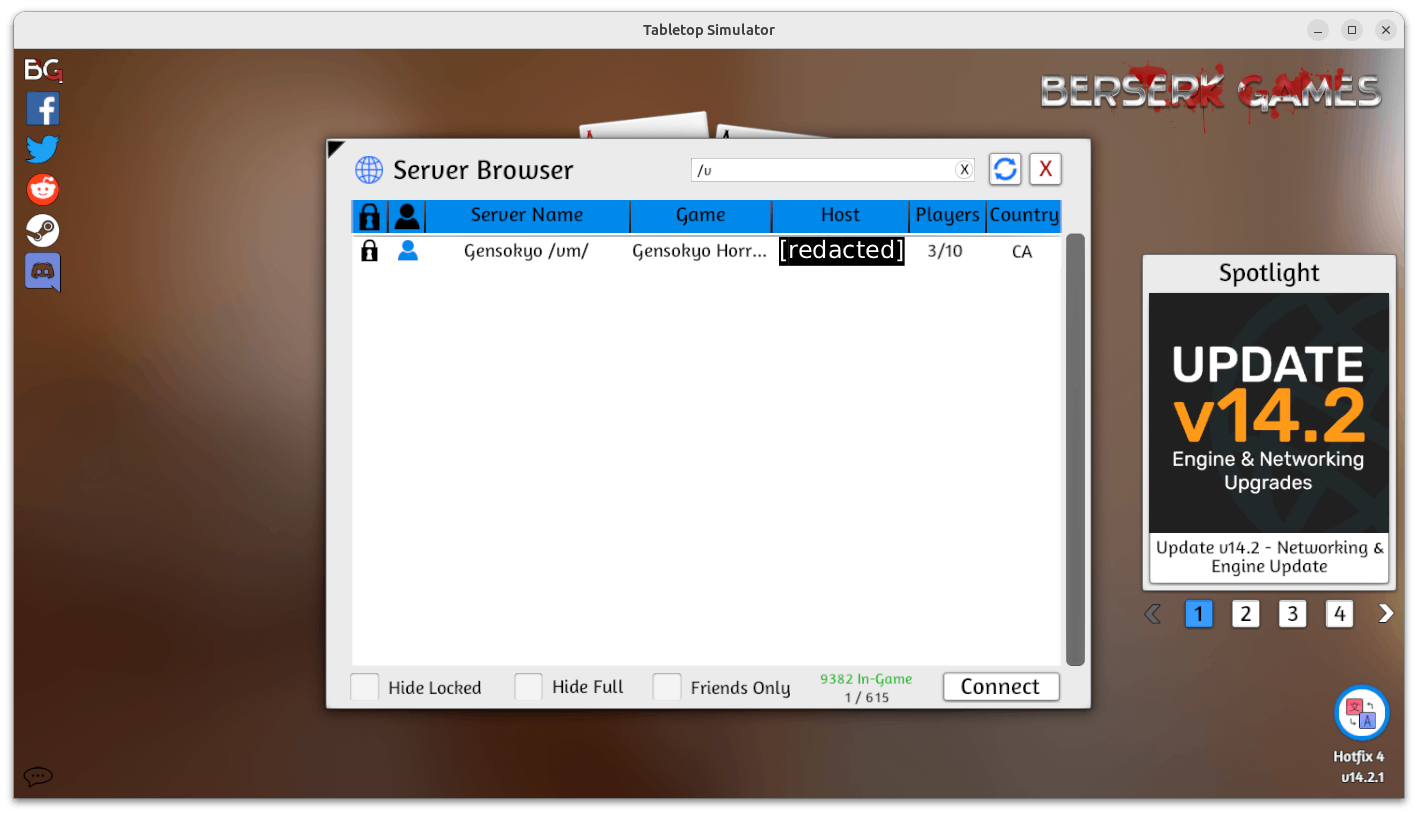This screenshot has height=815, width=1418.
Task: Click the corner triangle of Server Browser
Action: [335, 148]
